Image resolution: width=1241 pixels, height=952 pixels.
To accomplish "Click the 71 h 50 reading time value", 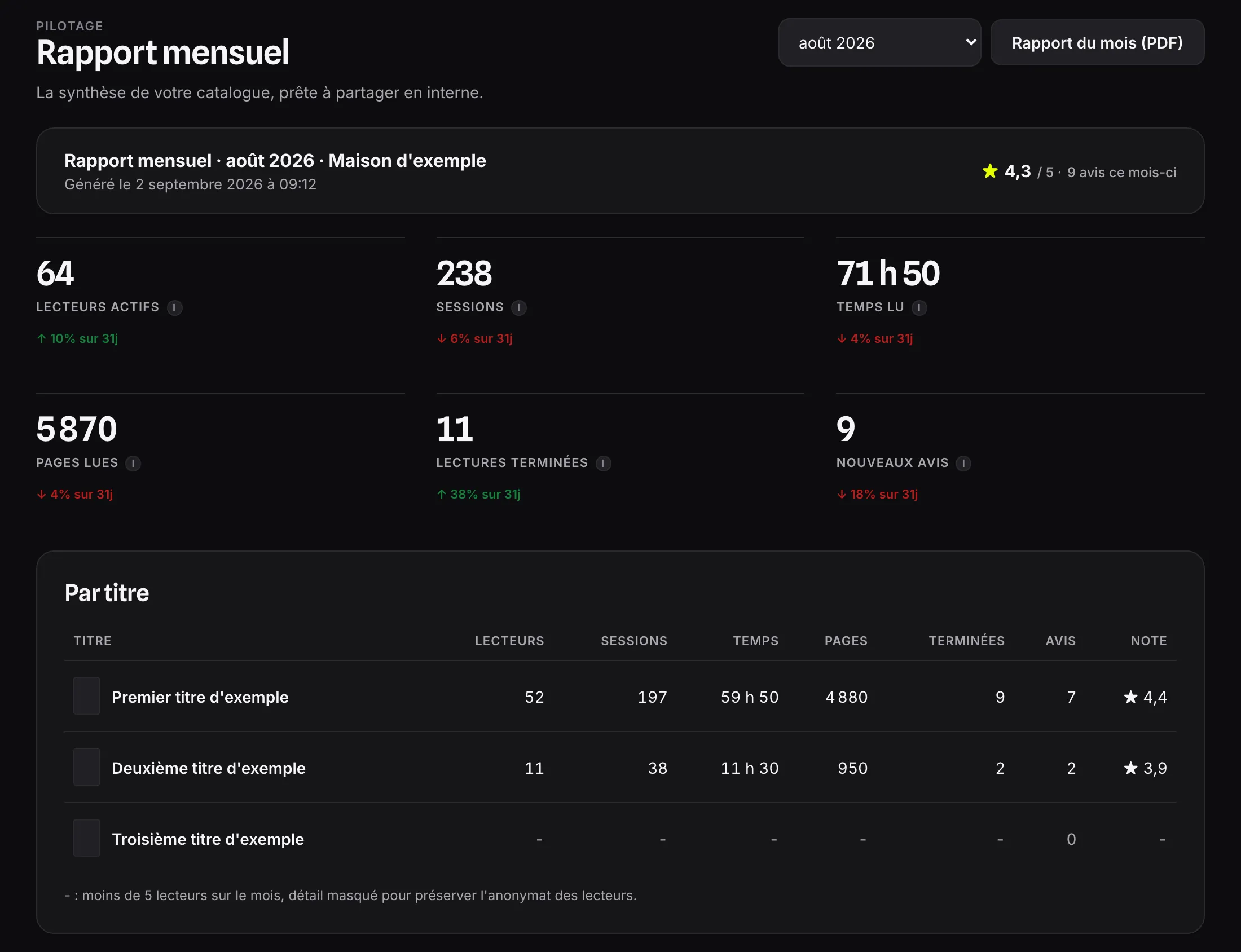I will [888, 273].
